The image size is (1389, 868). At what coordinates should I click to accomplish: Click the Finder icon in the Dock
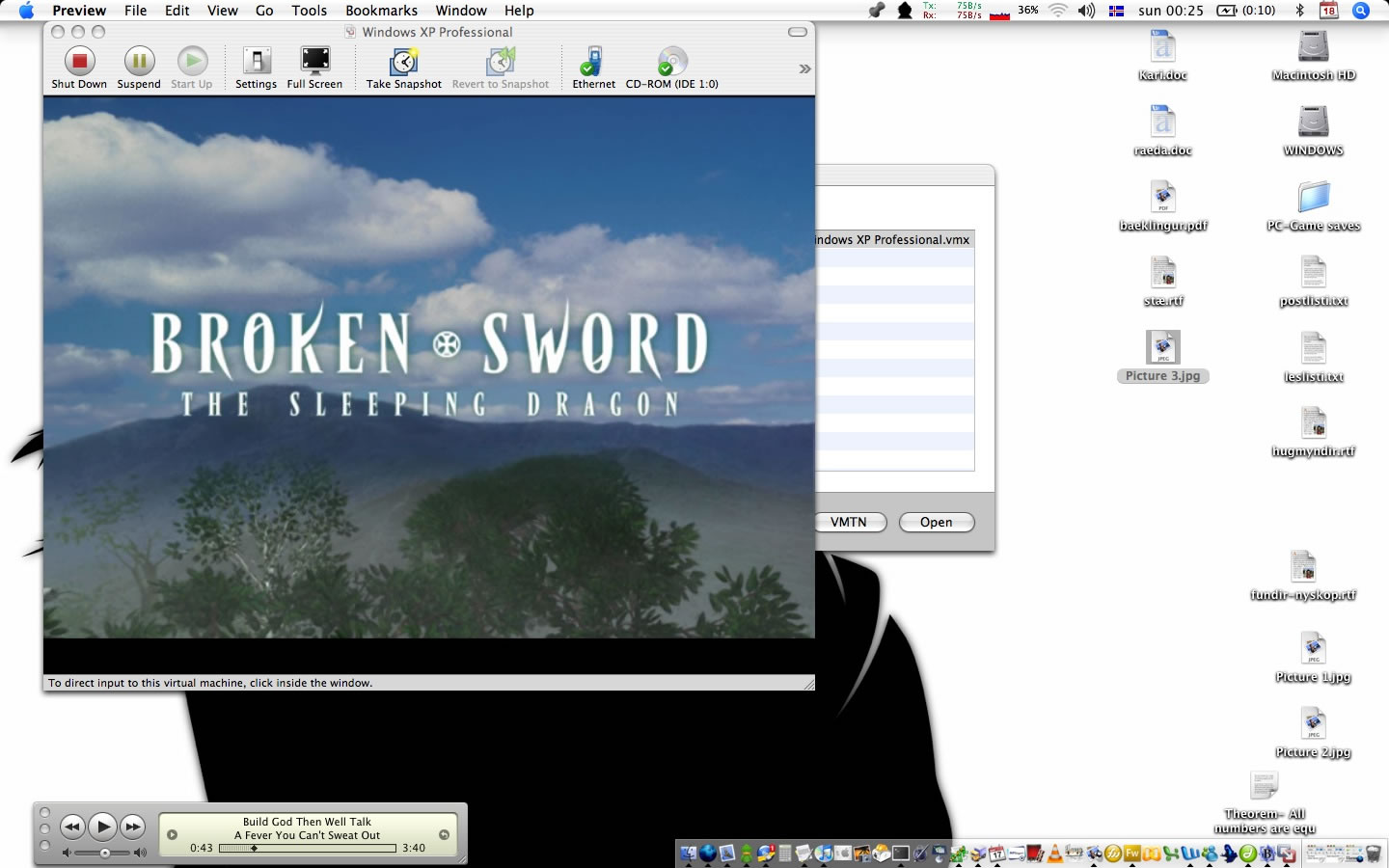click(x=689, y=853)
